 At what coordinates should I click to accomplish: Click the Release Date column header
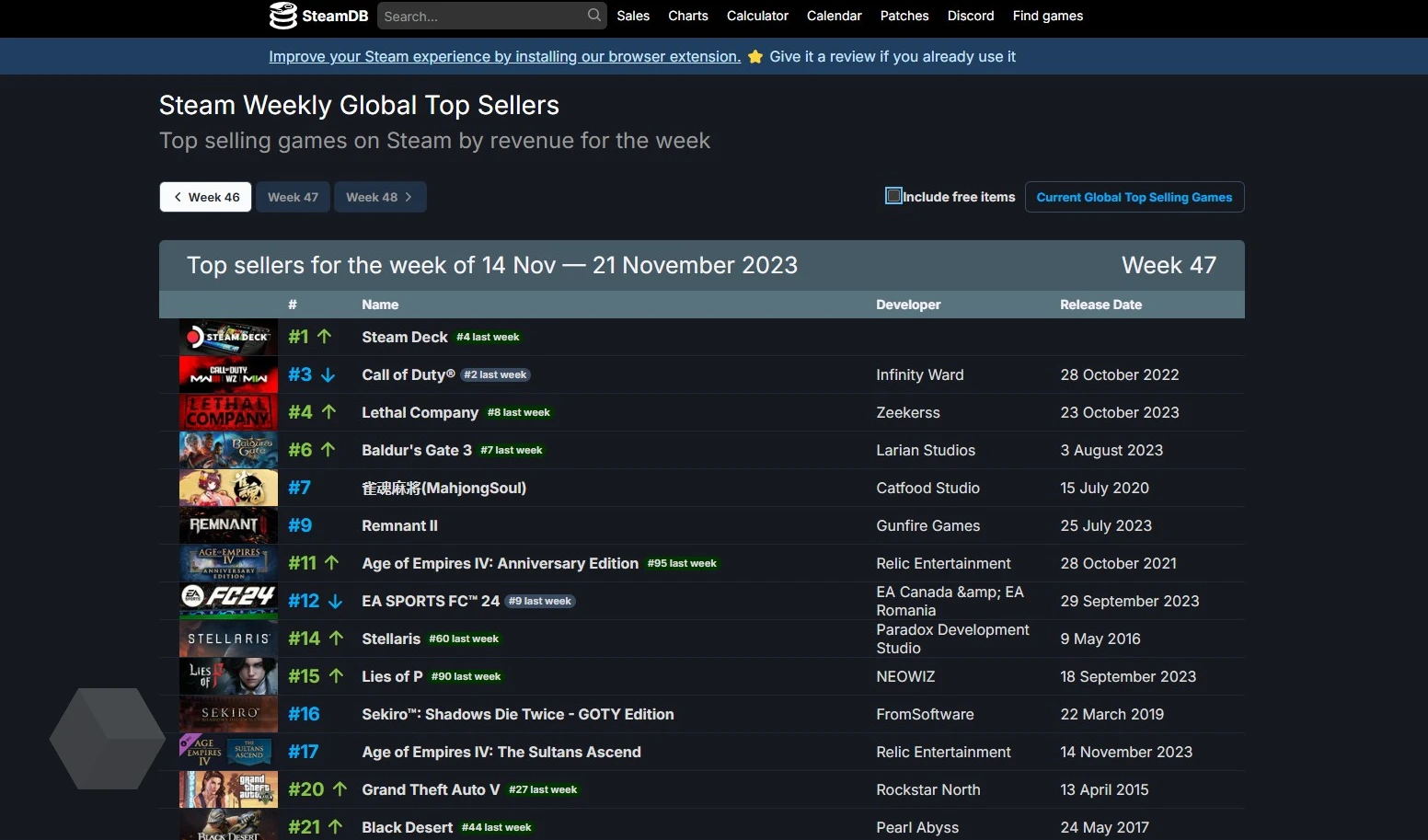click(1101, 305)
